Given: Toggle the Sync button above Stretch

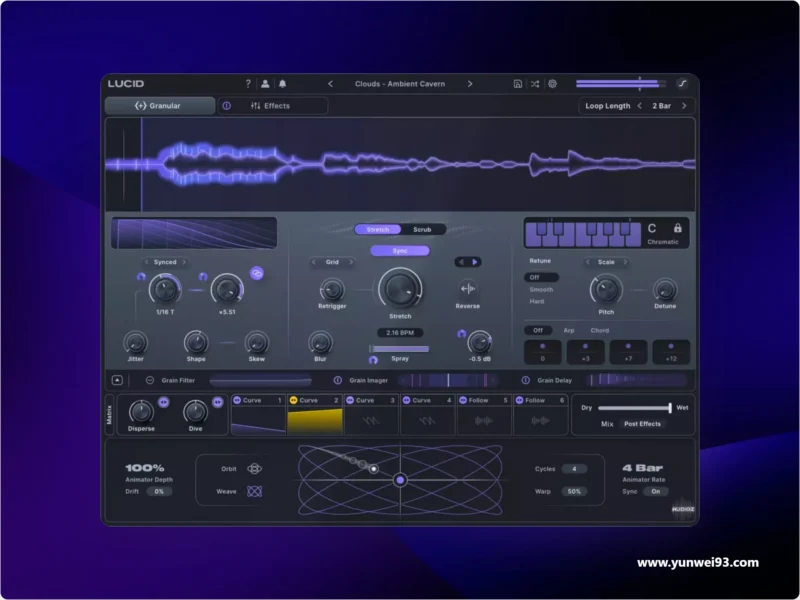Looking at the screenshot, I should coord(400,251).
